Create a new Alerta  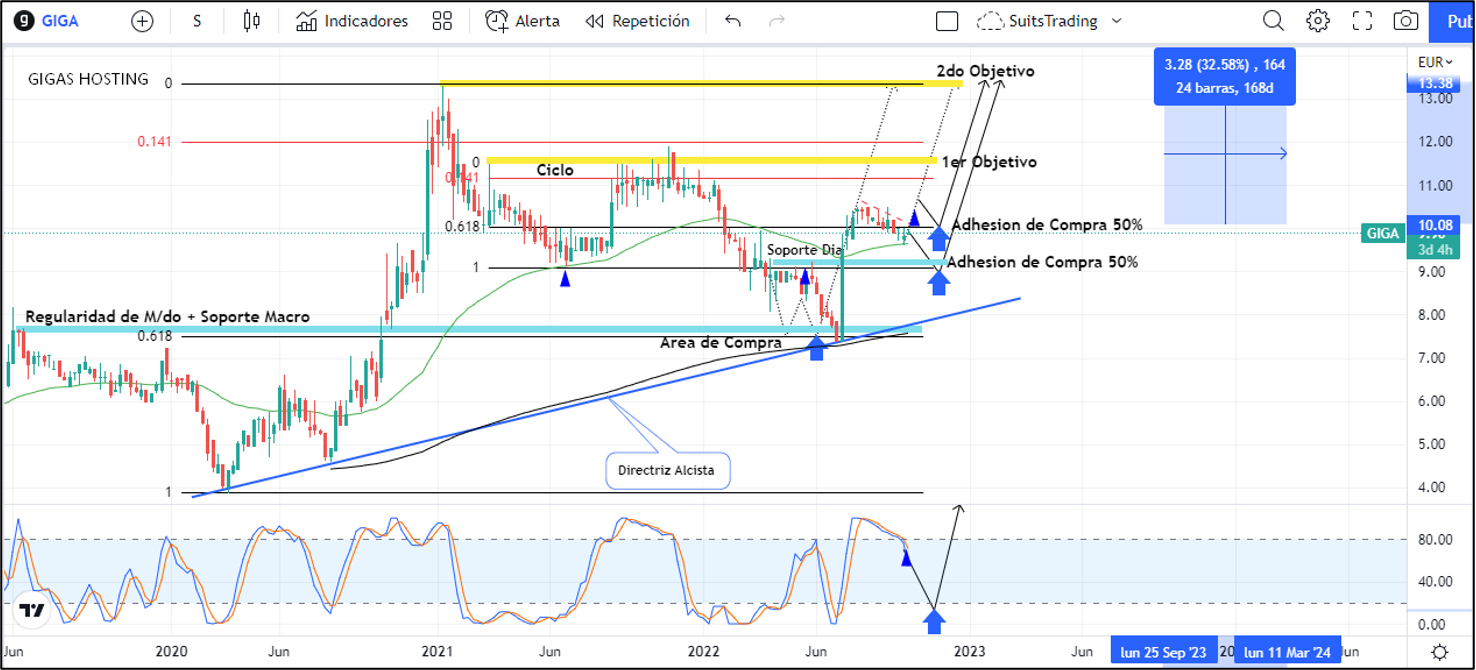point(522,21)
